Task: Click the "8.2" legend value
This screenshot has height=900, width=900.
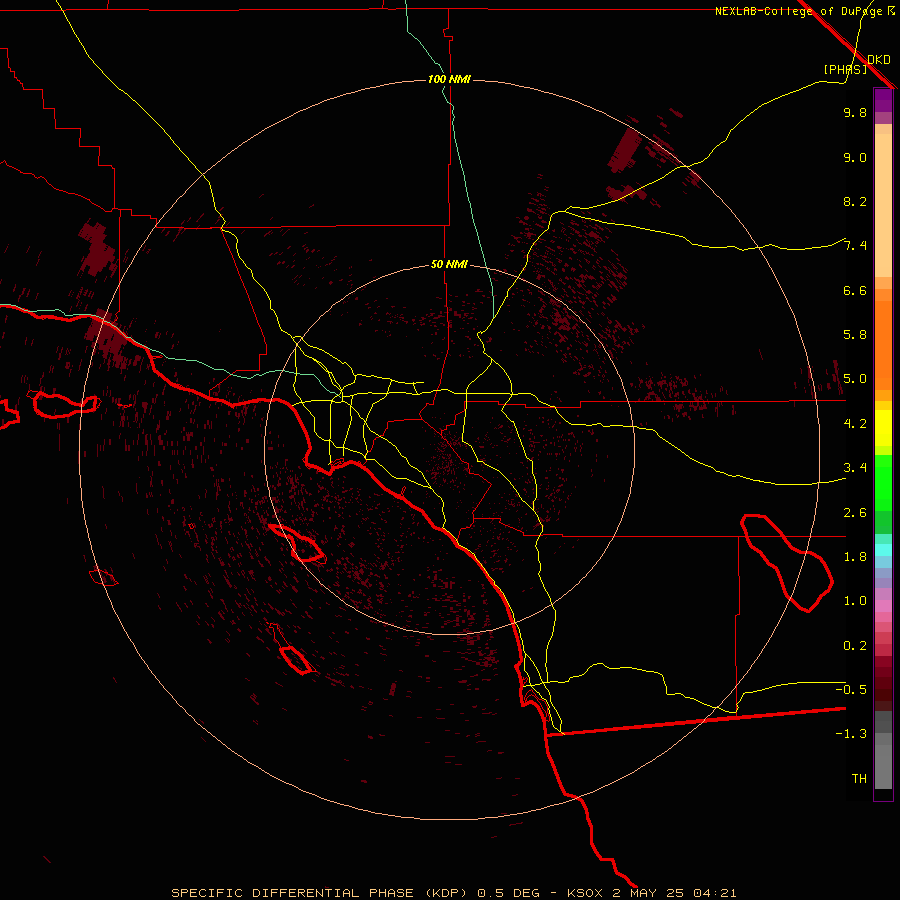Action: [855, 201]
